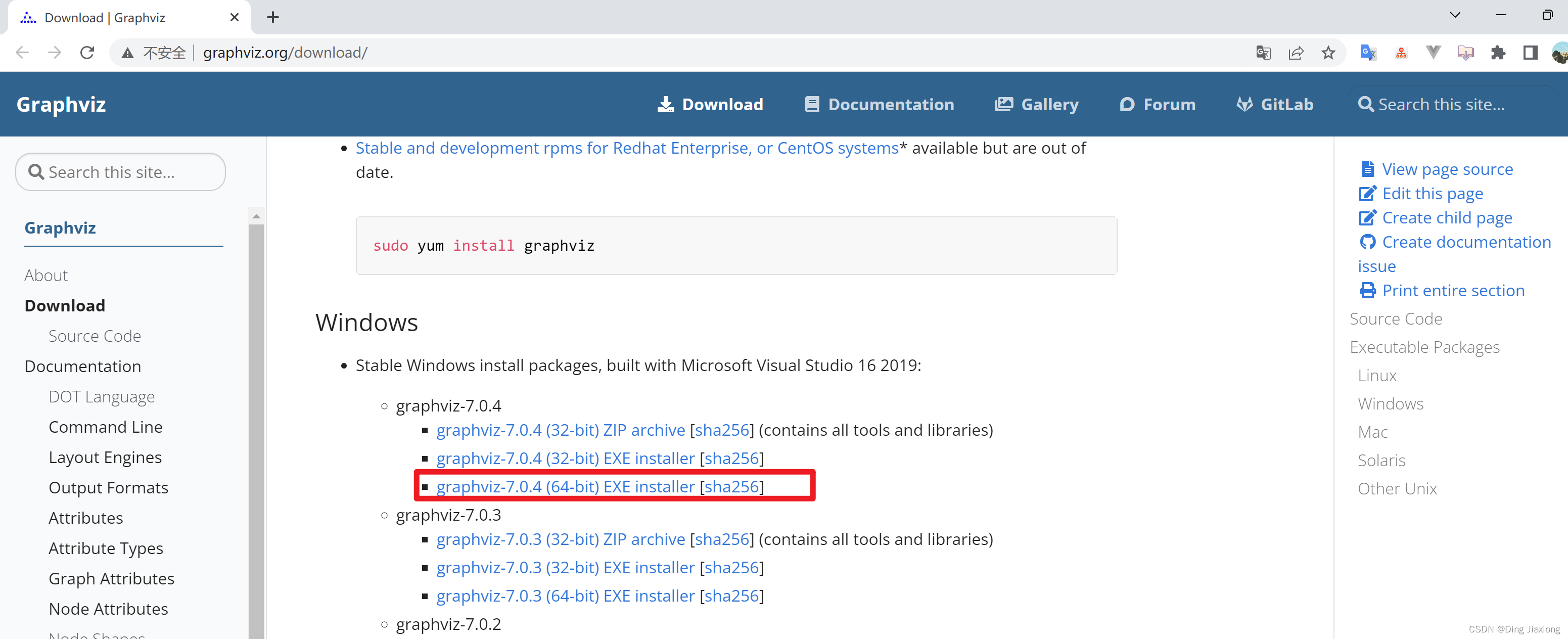Screen dimensions: 1568x639
Task: Open the Redhat Enterprise or CentOS rpms link
Action: pos(627,149)
